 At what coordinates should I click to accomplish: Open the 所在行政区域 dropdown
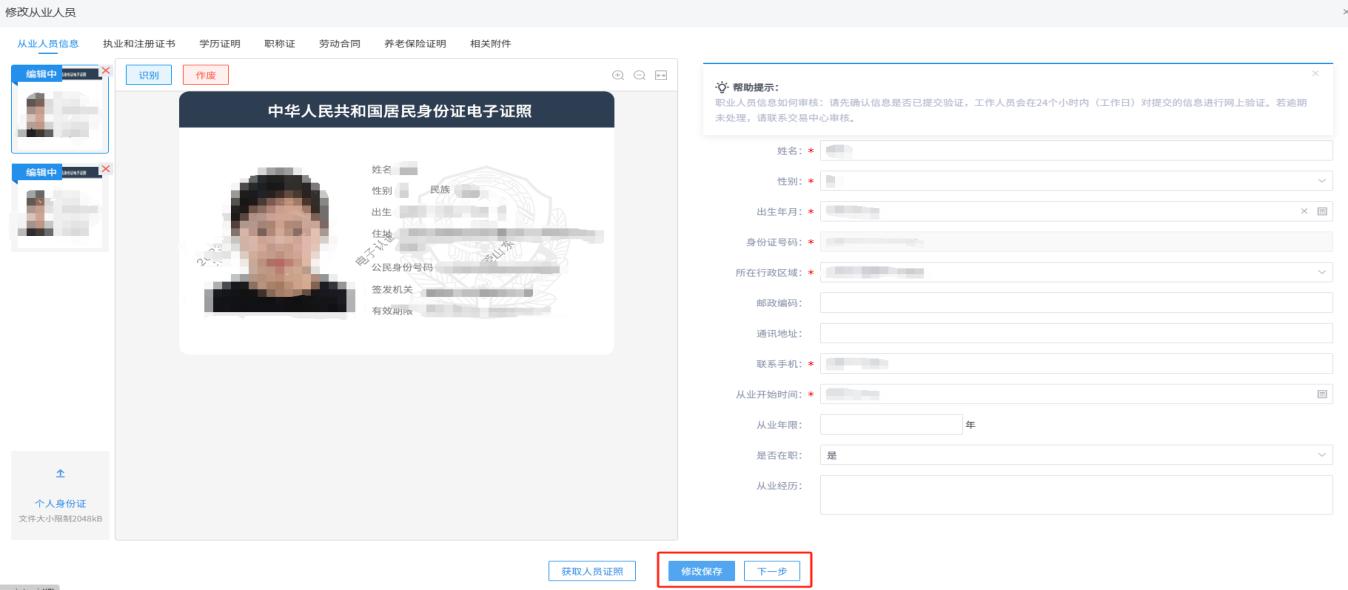coord(1076,272)
